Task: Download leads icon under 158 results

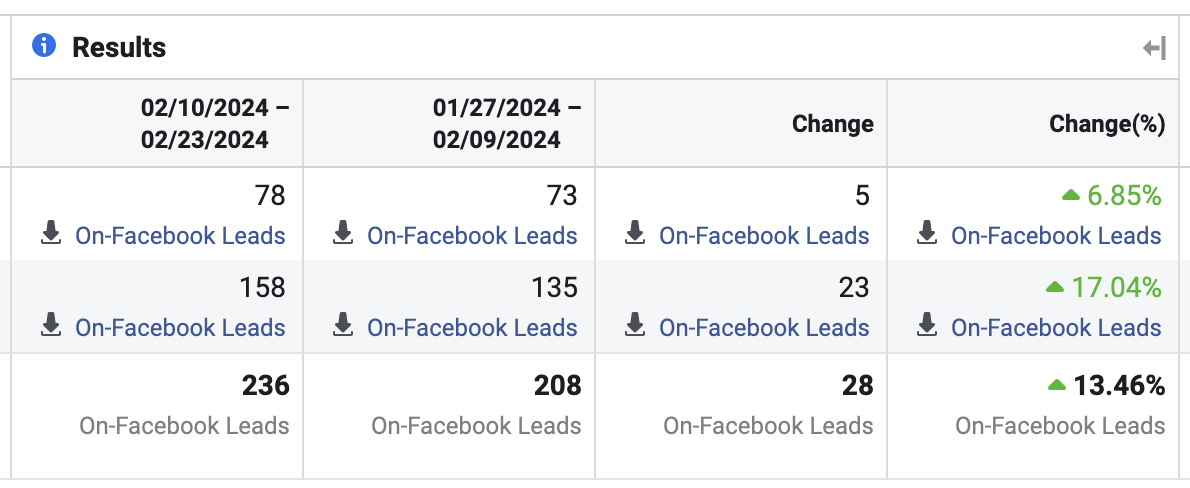Action: (x=51, y=326)
